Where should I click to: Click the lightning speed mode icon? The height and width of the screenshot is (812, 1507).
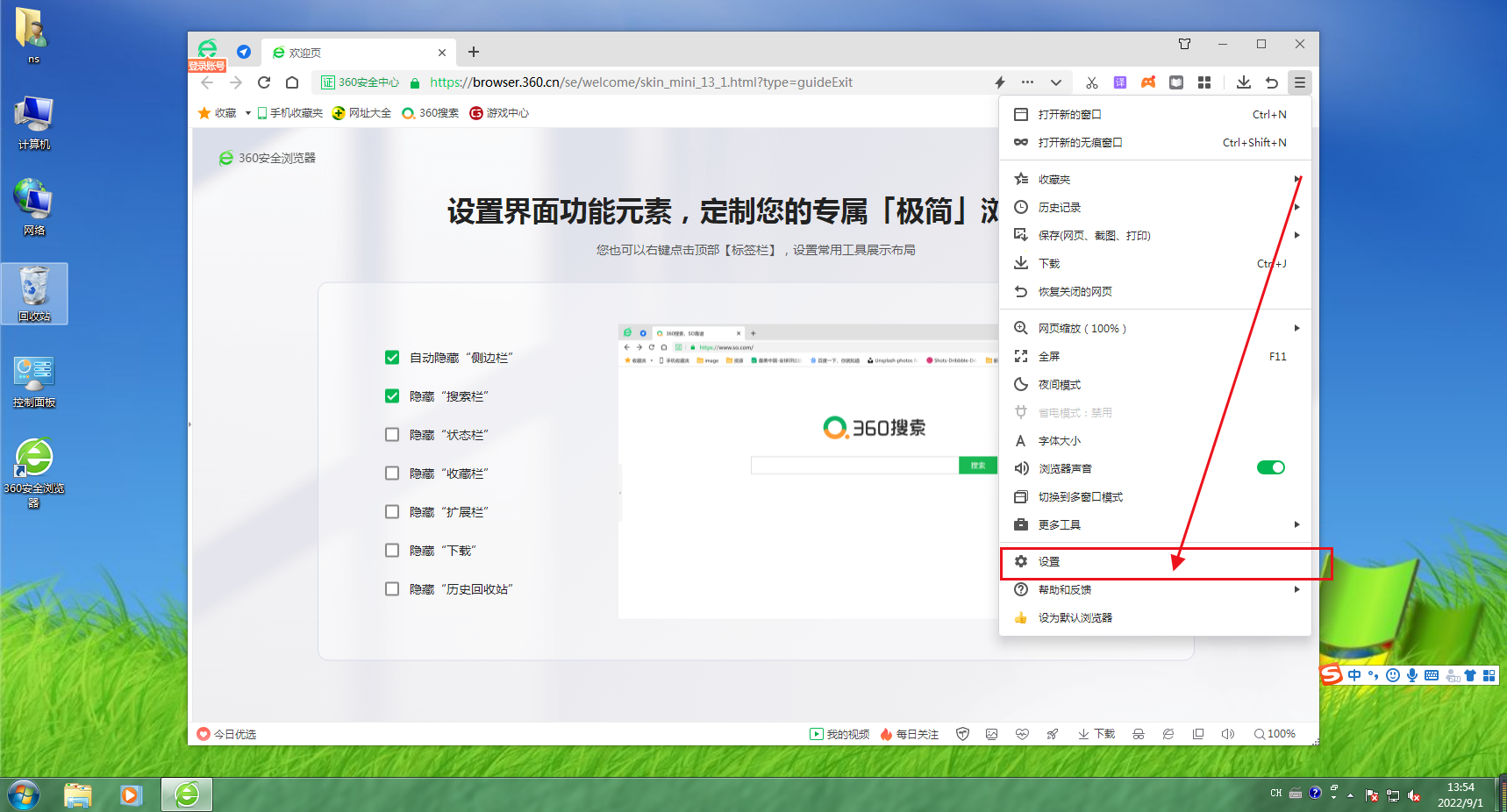click(1000, 82)
